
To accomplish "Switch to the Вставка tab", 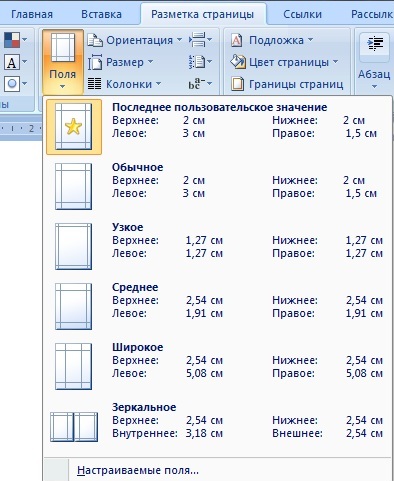I will coord(101,14).
